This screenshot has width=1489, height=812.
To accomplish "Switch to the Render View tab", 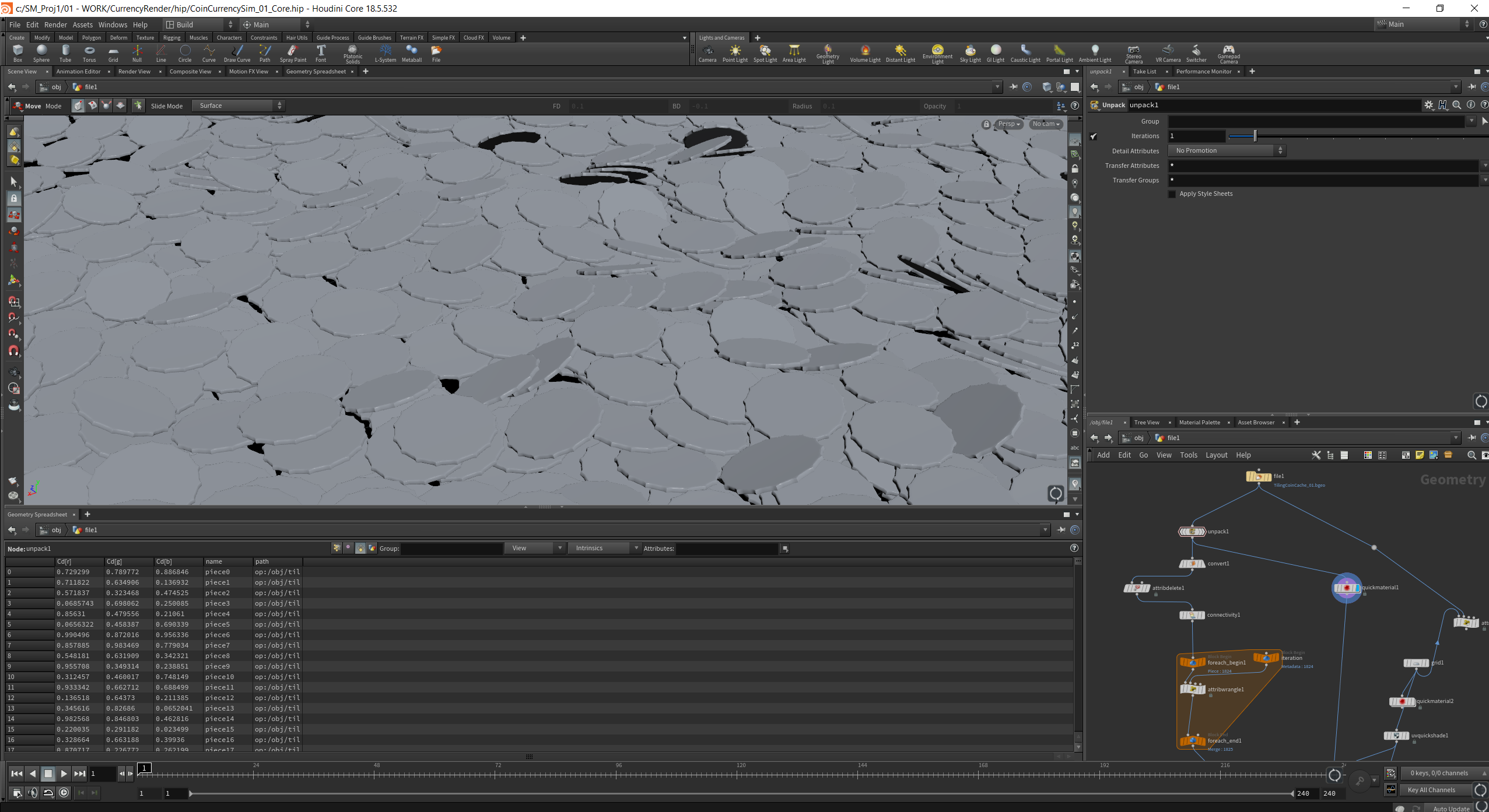I will [x=134, y=71].
